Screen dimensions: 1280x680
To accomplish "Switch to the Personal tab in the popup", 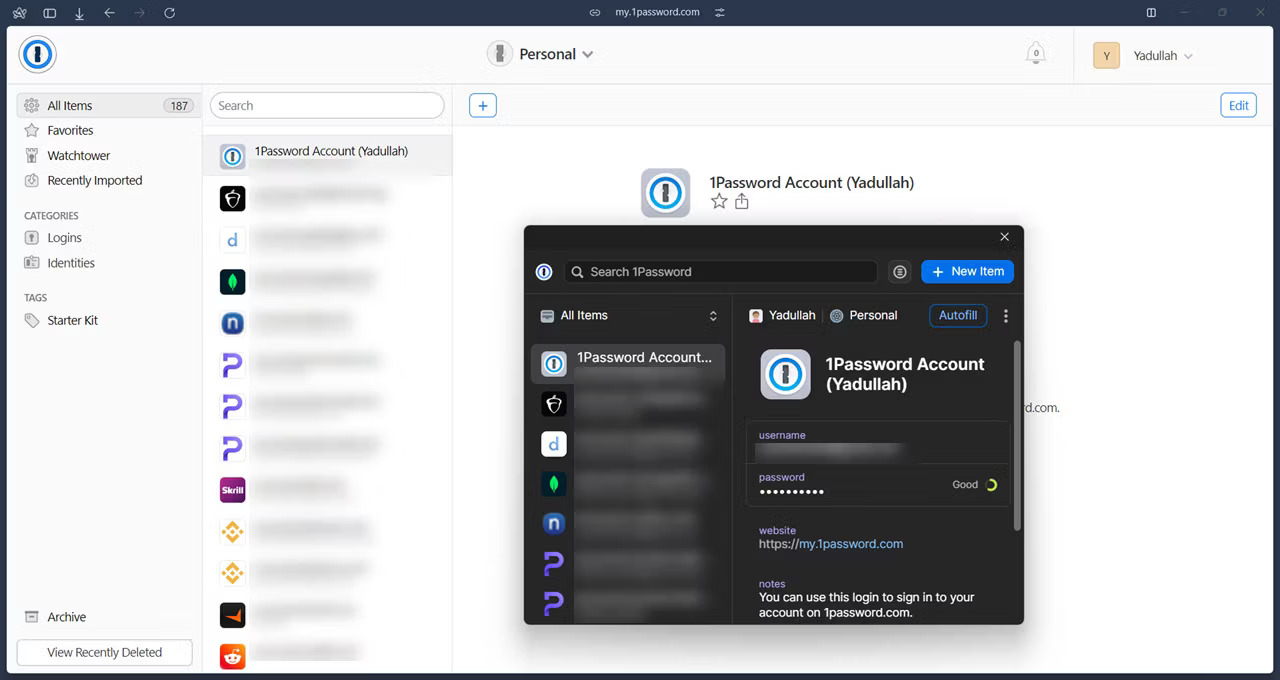I will pyautogui.click(x=863, y=315).
